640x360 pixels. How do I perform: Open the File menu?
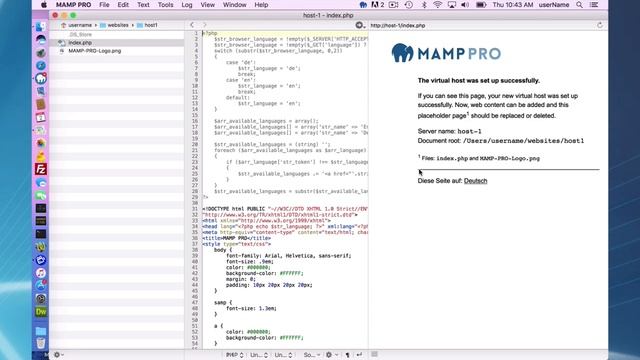point(104,5)
